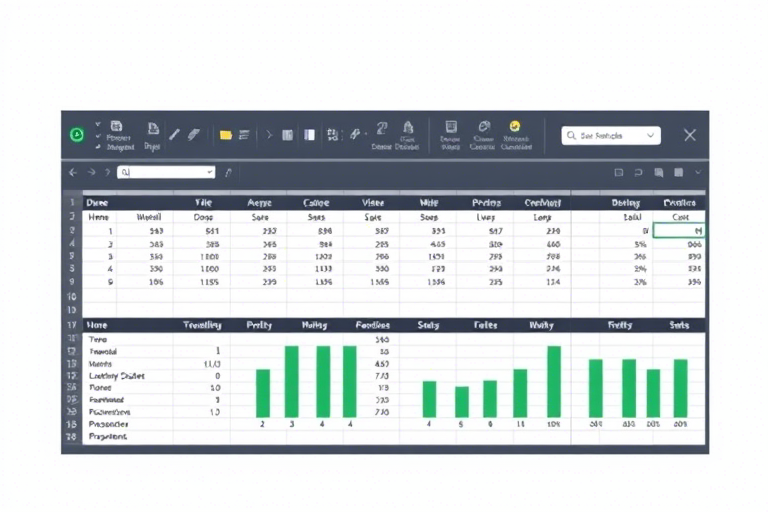Click the padlock protect icon
Screen dimensions: 768x512
point(408,128)
